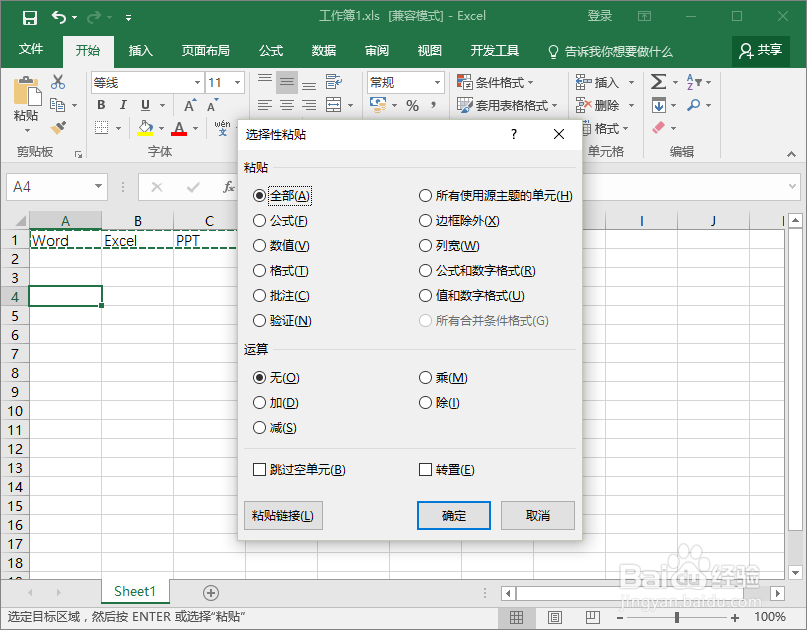Expand the font size 11 dropdown
The width and height of the screenshot is (807, 630).
point(237,82)
